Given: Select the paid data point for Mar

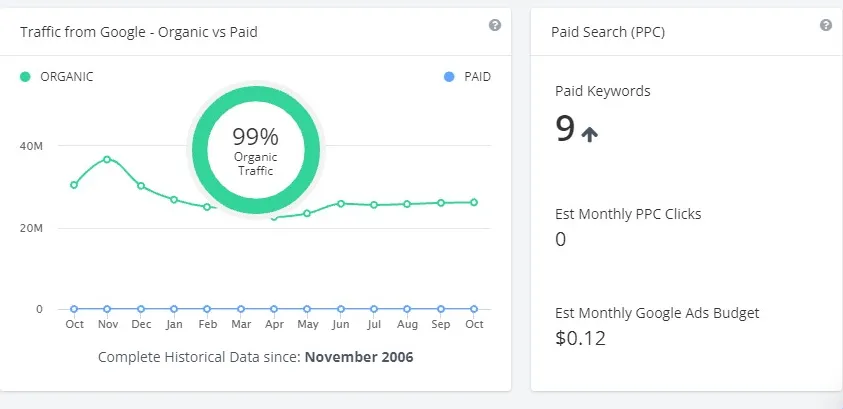Looking at the screenshot, I should [241, 309].
